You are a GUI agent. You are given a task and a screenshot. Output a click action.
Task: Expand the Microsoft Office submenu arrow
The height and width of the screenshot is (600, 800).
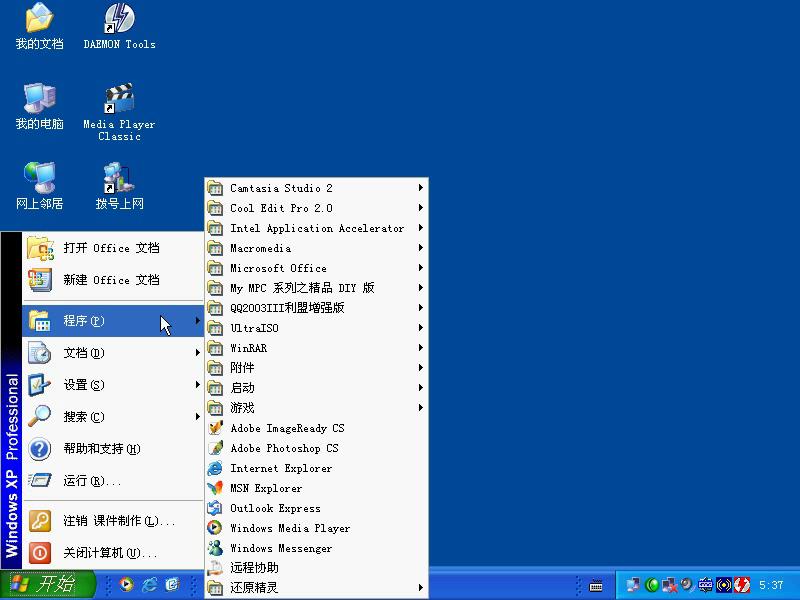420,268
